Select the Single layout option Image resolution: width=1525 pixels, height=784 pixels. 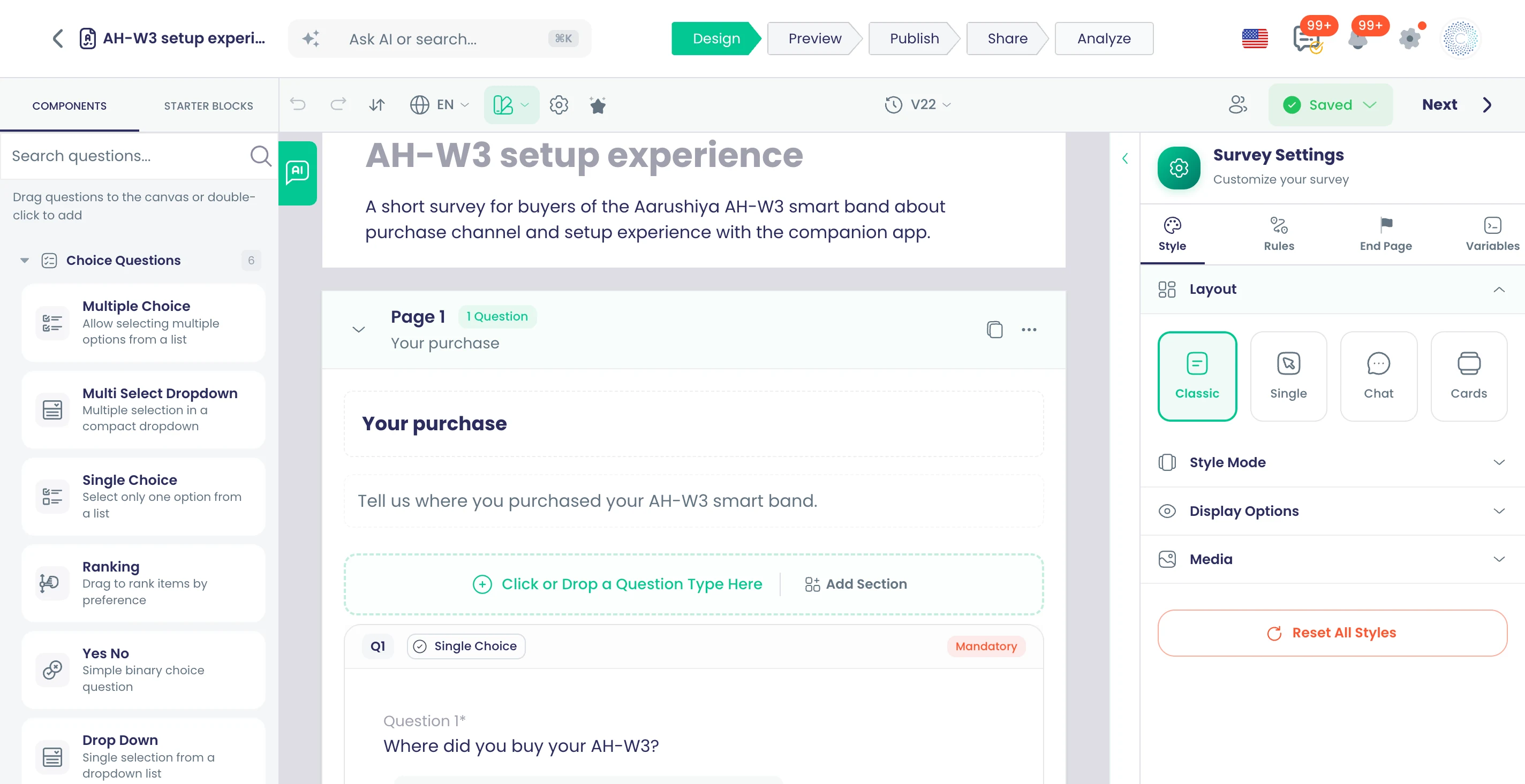click(1288, 376)
